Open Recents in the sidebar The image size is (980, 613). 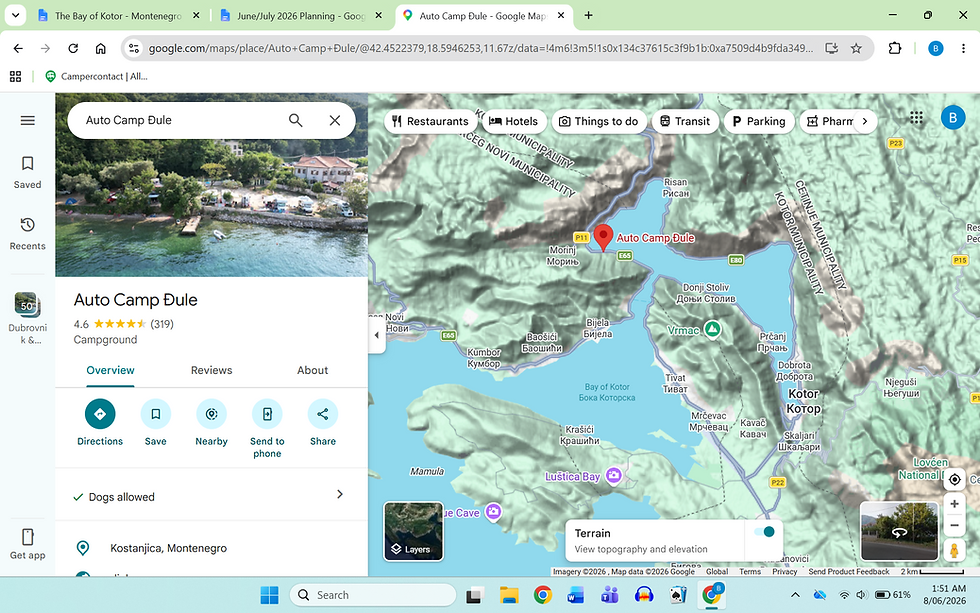pyautogui.click(x=28, y=234)
